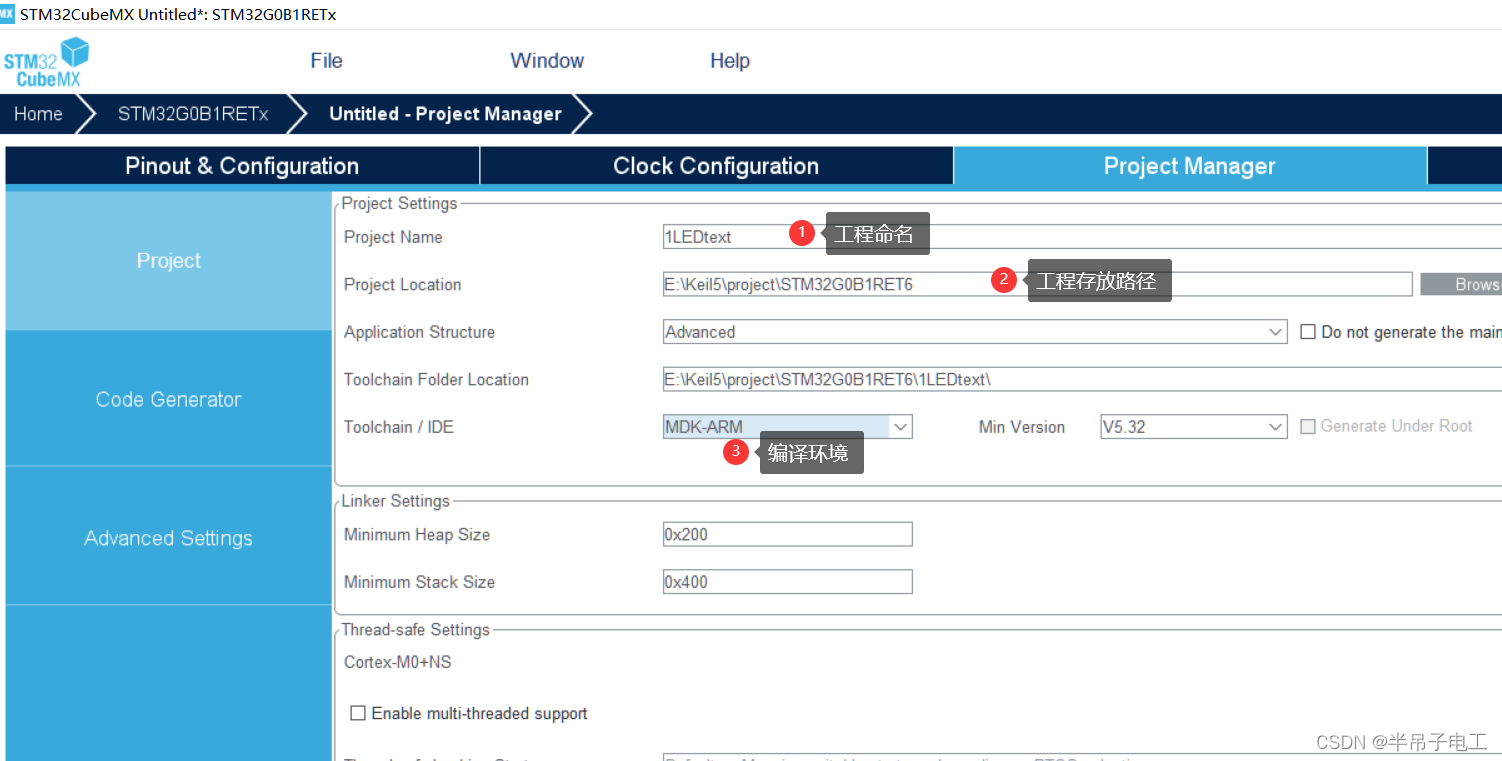The image size is (1502, 761).
Task: Enable multi-threaded support checkbox
Action: (x=358, y=713)
